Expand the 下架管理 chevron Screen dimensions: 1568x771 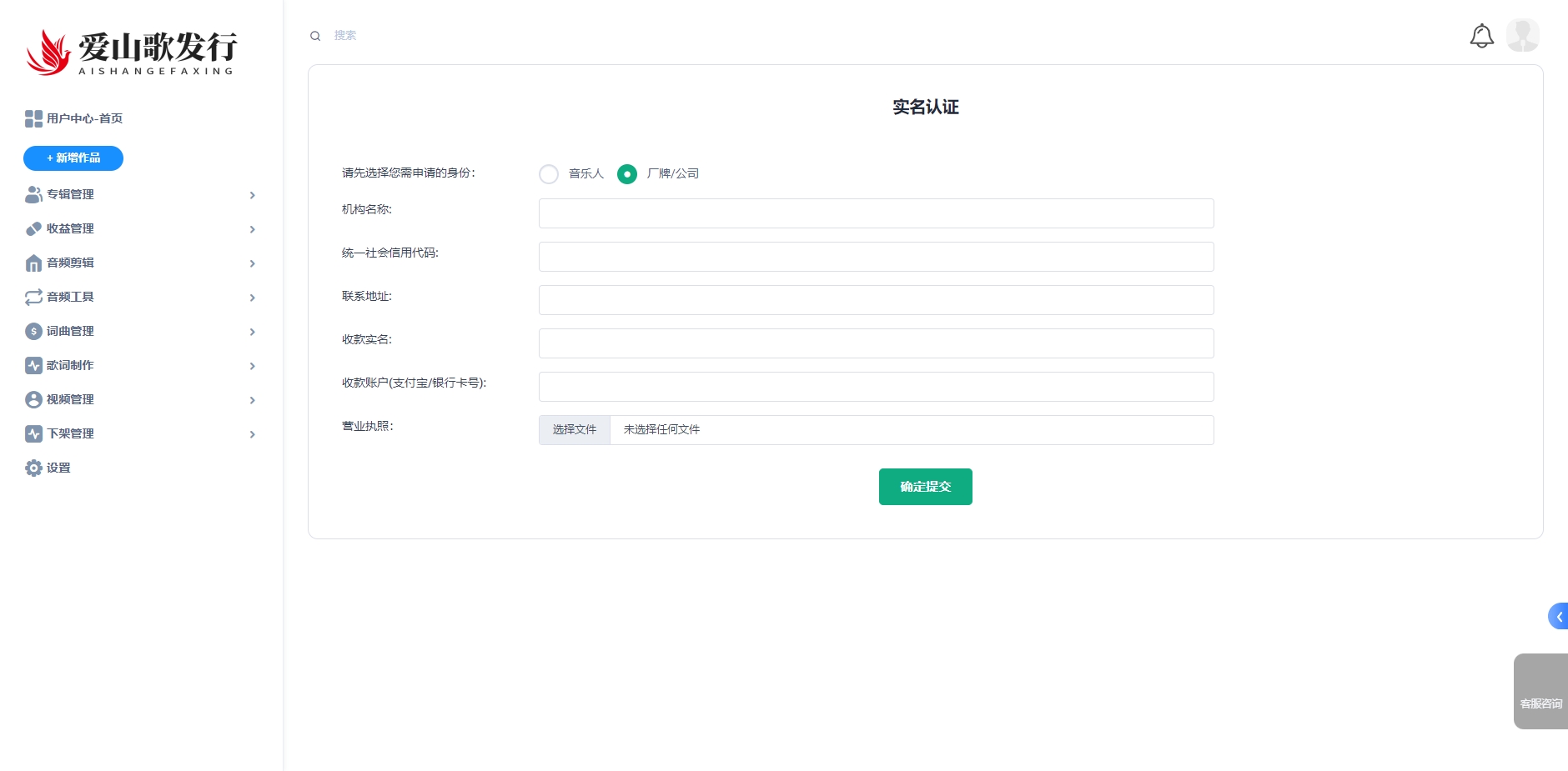click(x=252, y=434)
